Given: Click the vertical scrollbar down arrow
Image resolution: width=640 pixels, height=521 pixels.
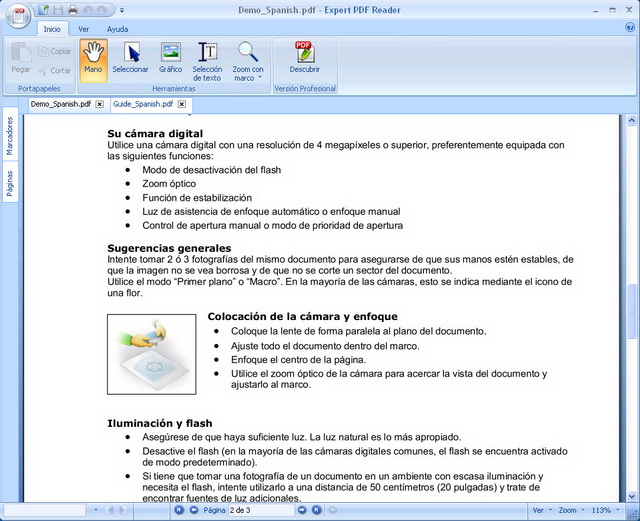Looking at the screenshot, I should 631,497.
